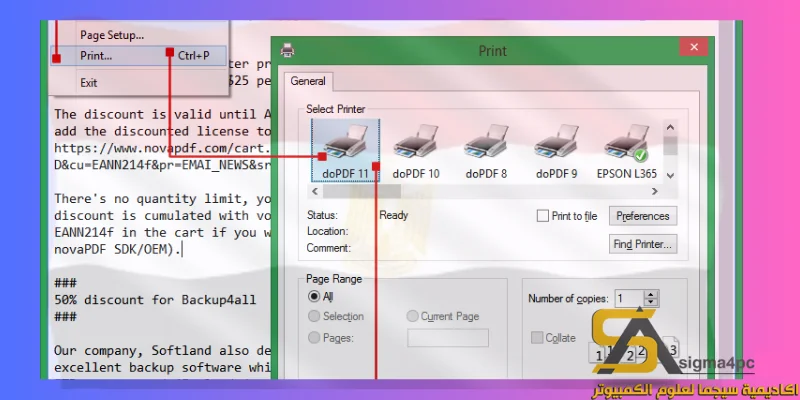
Task: Select the doPDF 10 printer
Action: pos(416,151)
